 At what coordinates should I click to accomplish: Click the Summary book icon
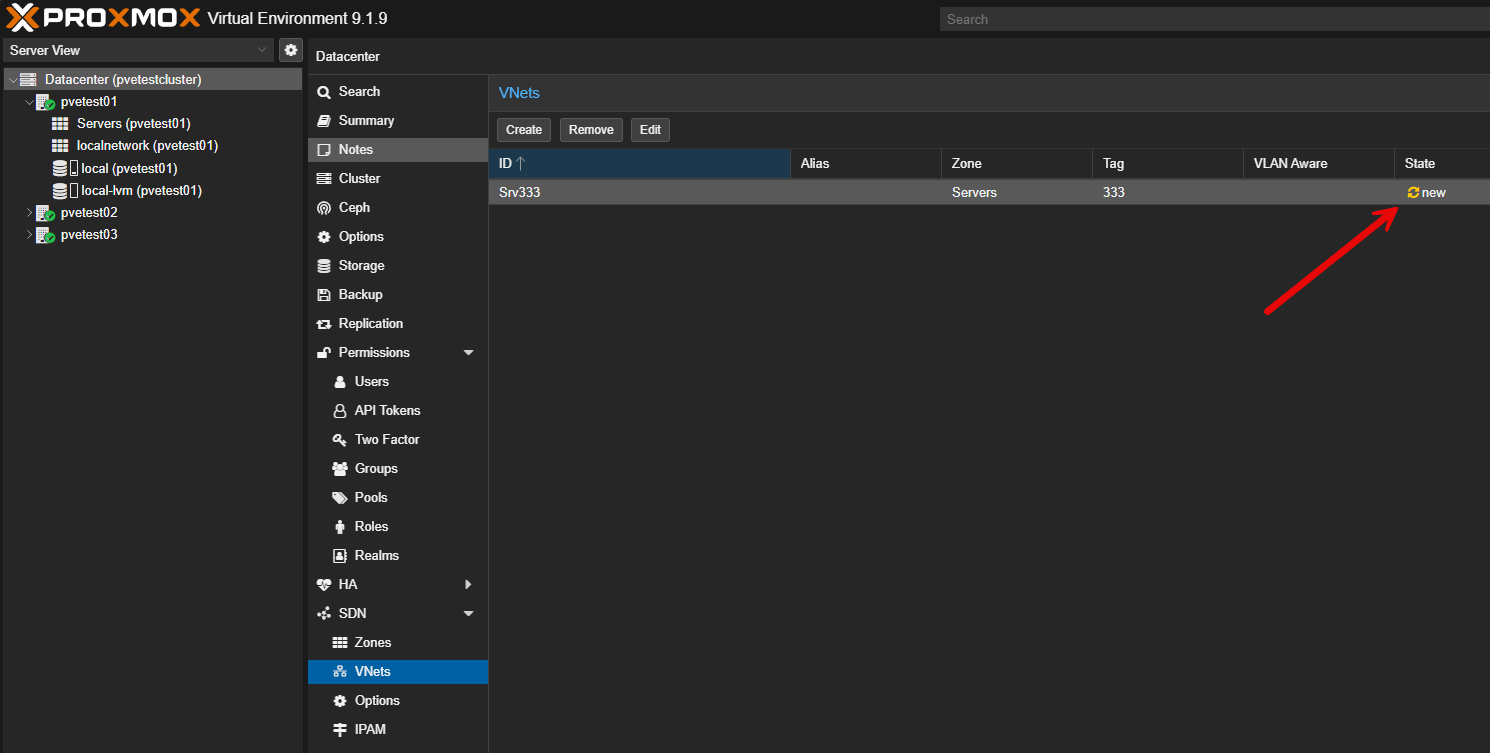(x=324, y=121)
